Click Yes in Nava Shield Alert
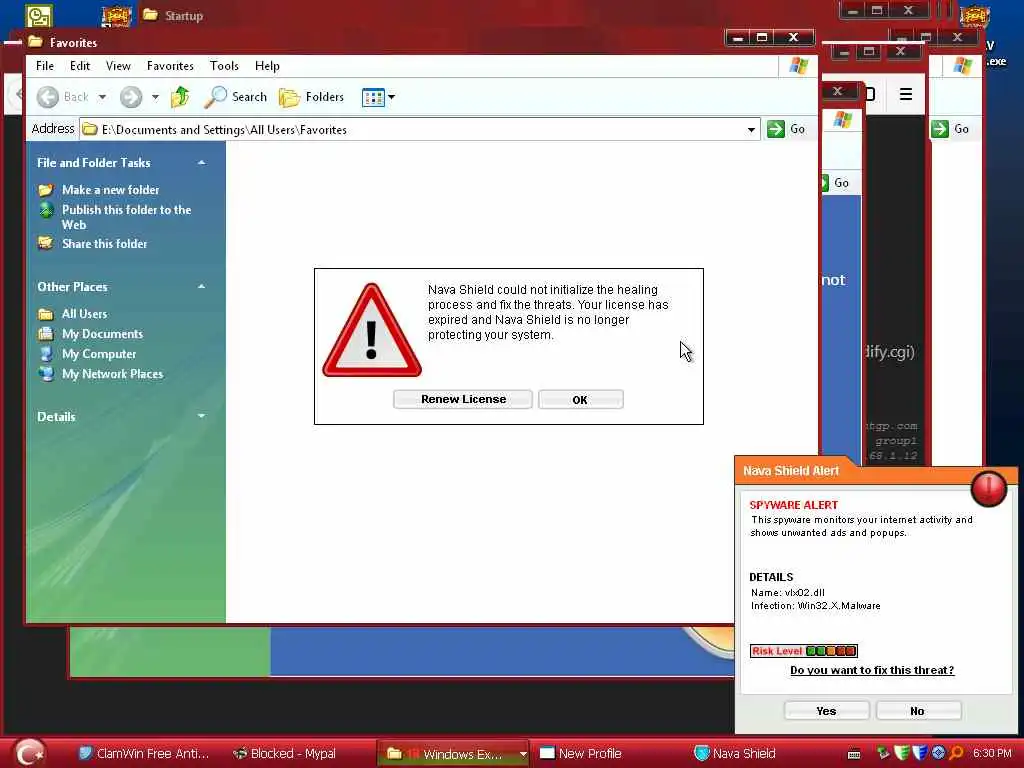1024x768 pixels. tap(826, 711)
